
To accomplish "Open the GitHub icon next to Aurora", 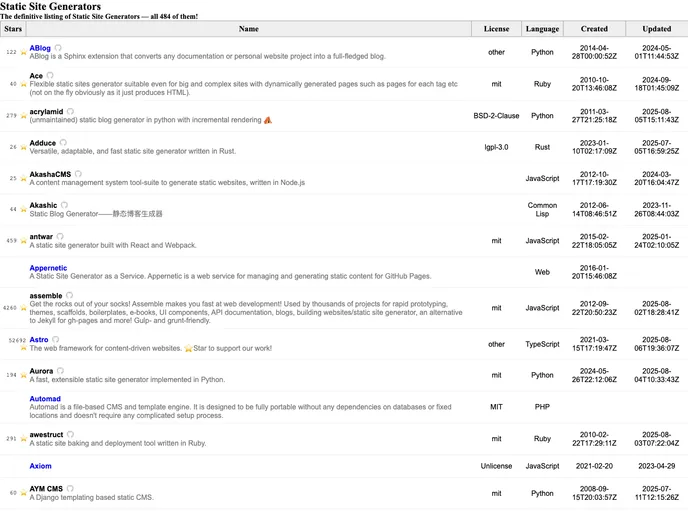I will tap(61, 371).
